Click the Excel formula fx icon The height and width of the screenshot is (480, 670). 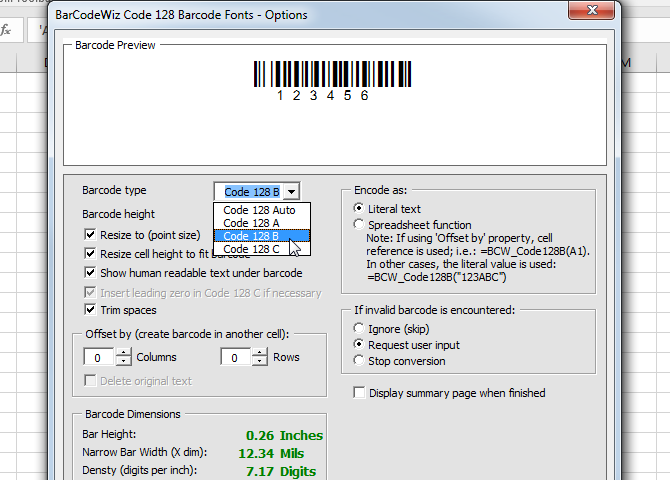pos(6,30)
